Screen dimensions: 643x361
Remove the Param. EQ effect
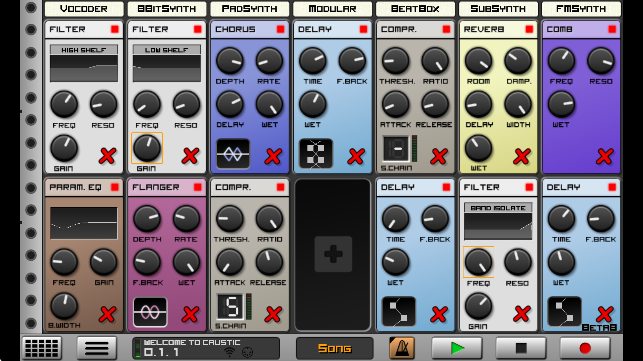(x=107, y=314)
